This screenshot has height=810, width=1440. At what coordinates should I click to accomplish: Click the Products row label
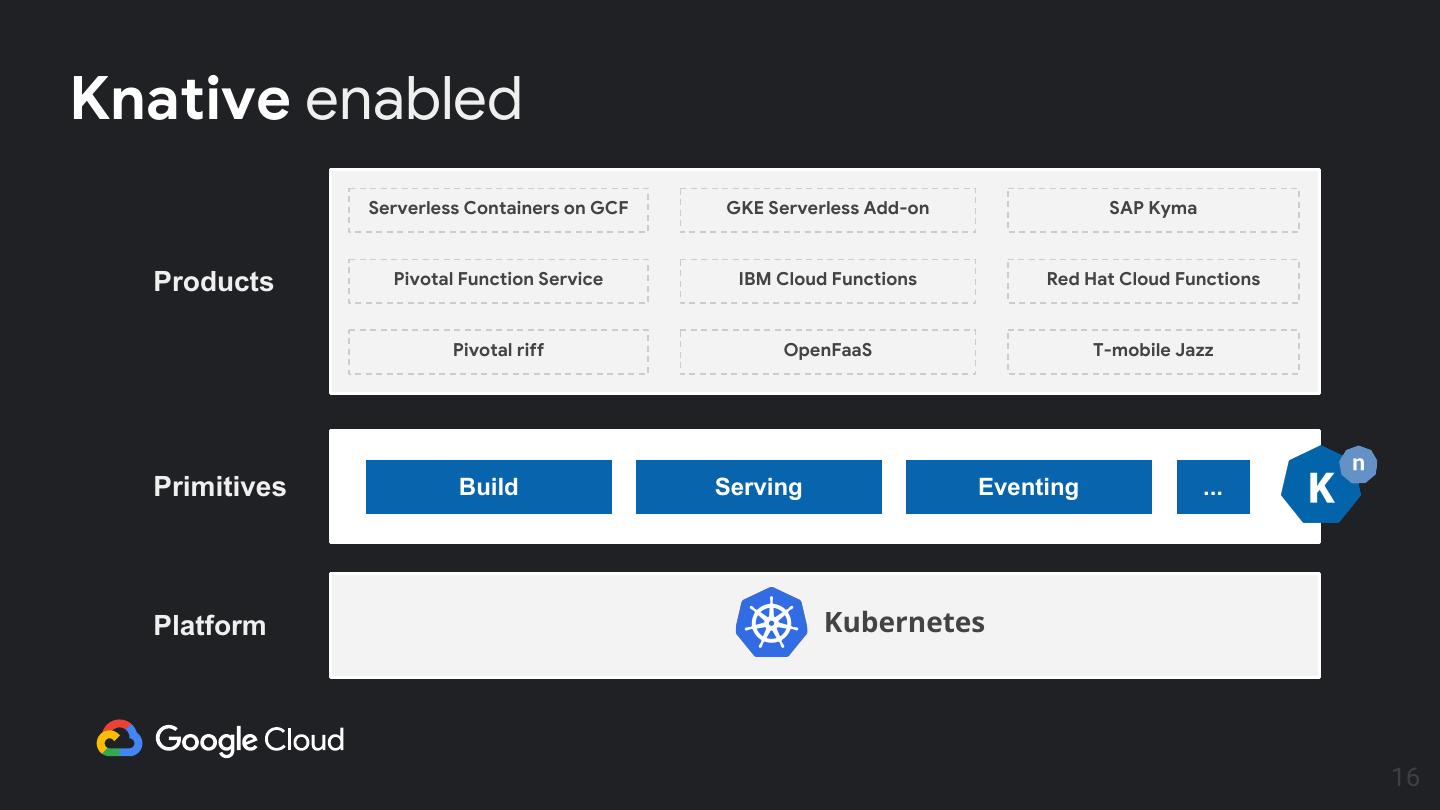(214, 282)
